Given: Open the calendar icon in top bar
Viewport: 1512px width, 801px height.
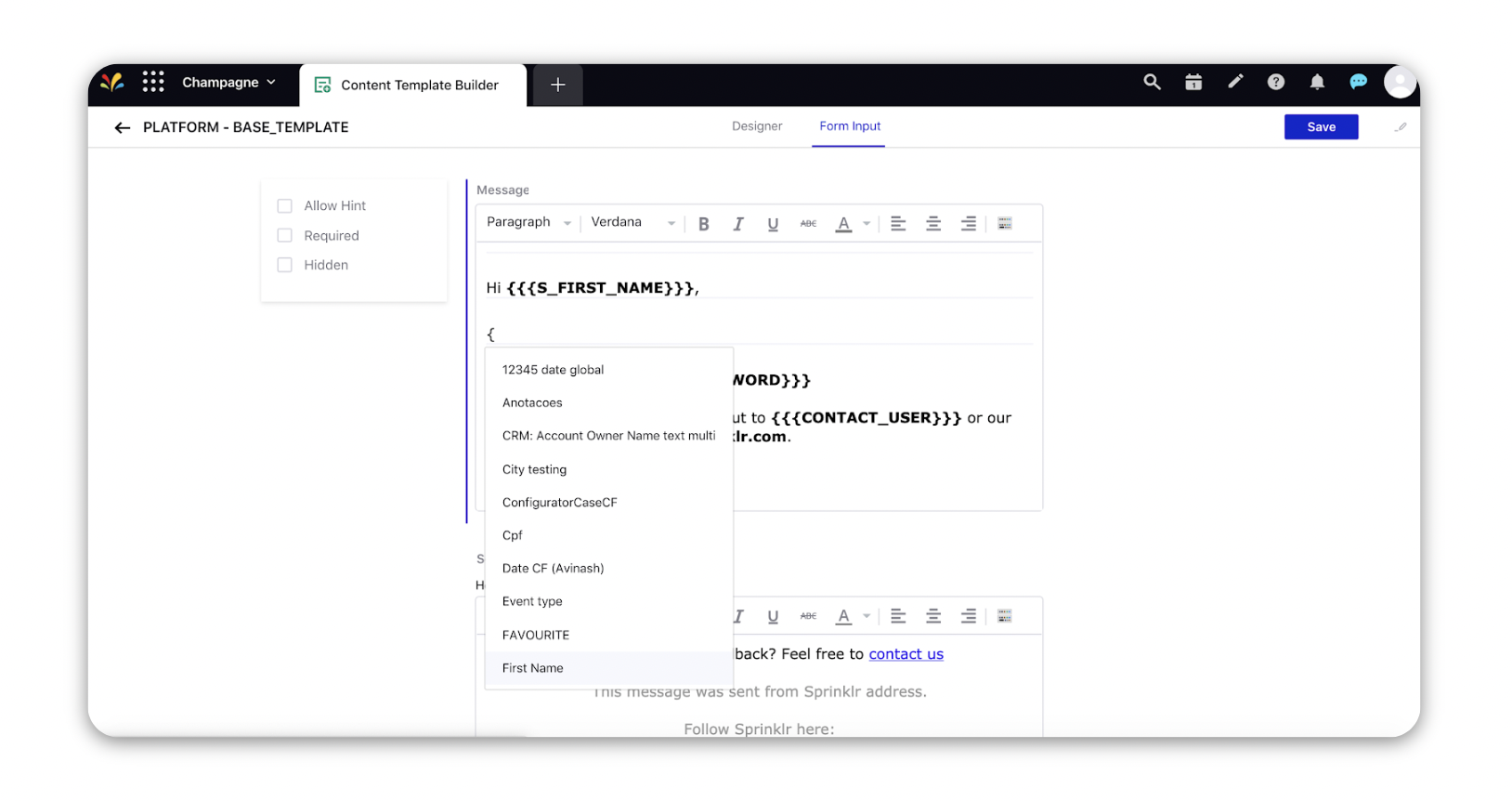Looking at the screenshot, I should pos(1193,83).
